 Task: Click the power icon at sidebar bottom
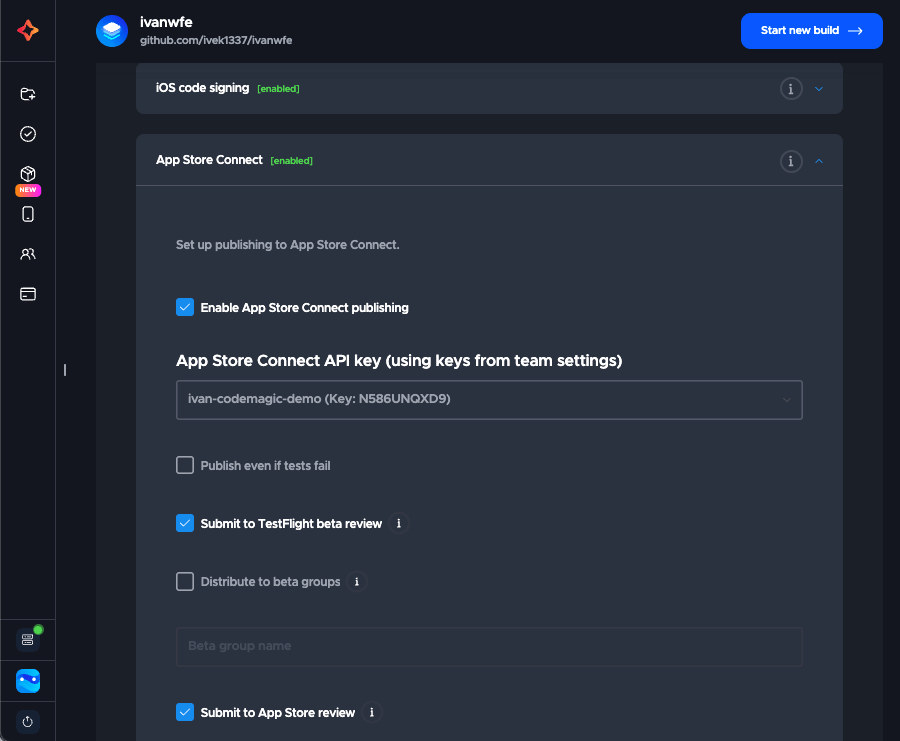coord(28,721)
